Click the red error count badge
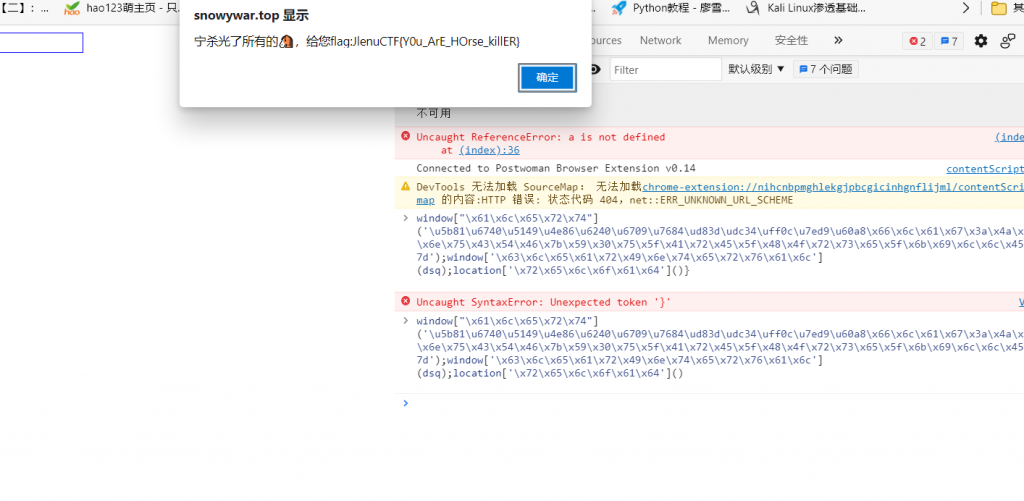Screen dimensions: 1024x501 coord(915,41)
